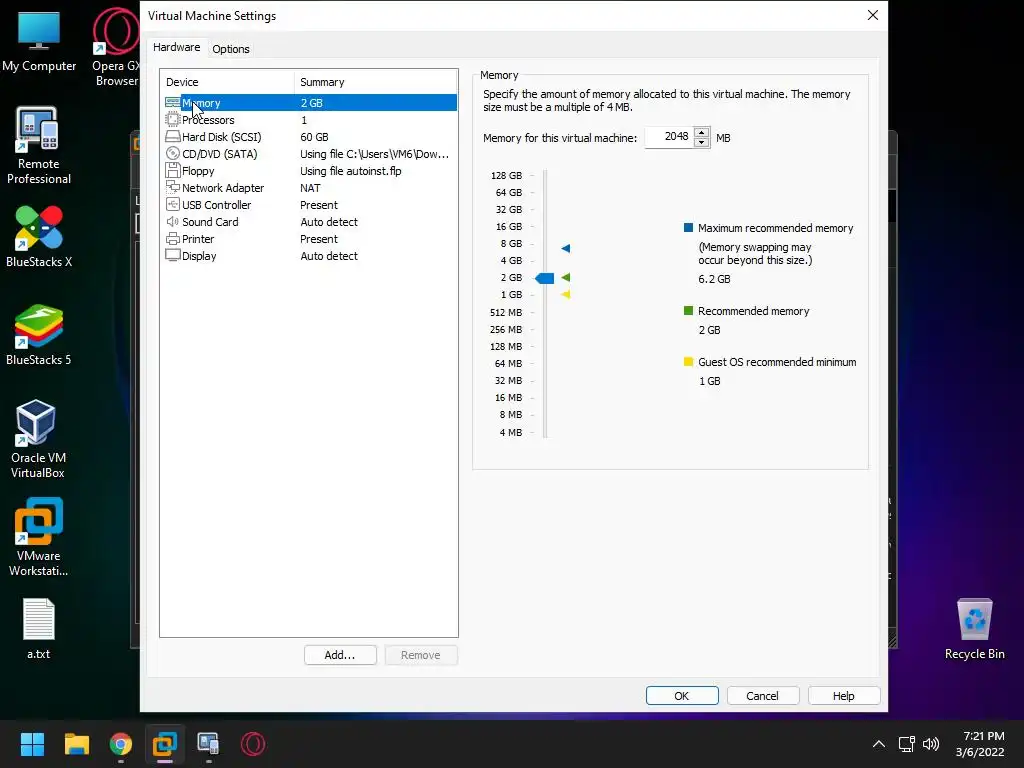This screenshot has width=1024, height=768.
Task: Click the 16 GB slider label
Action: click(x=509, y=226)
